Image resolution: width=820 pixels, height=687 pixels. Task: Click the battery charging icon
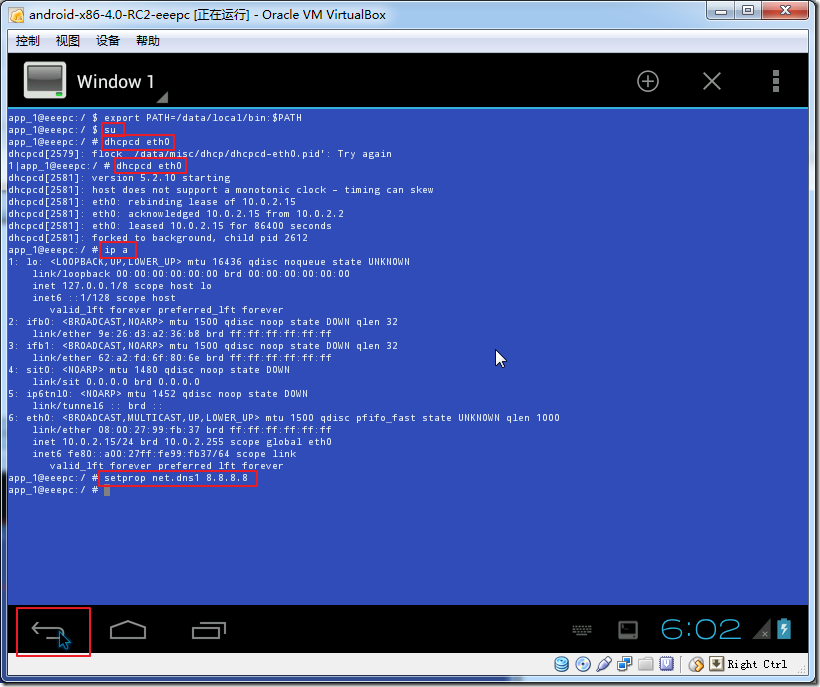[x=784, y=629]
